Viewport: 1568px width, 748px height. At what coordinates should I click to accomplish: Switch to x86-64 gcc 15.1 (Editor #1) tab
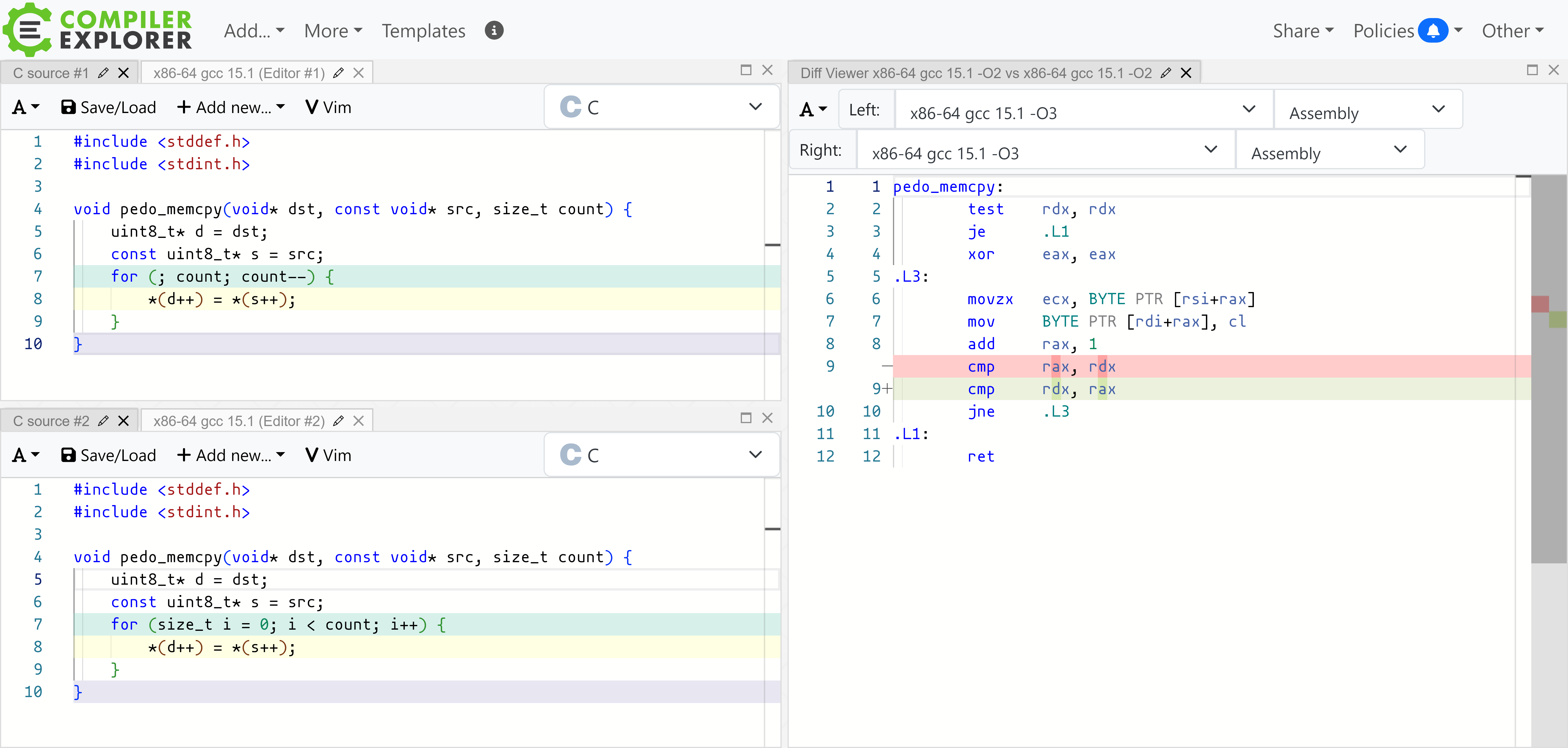click(x=239, y=73)
